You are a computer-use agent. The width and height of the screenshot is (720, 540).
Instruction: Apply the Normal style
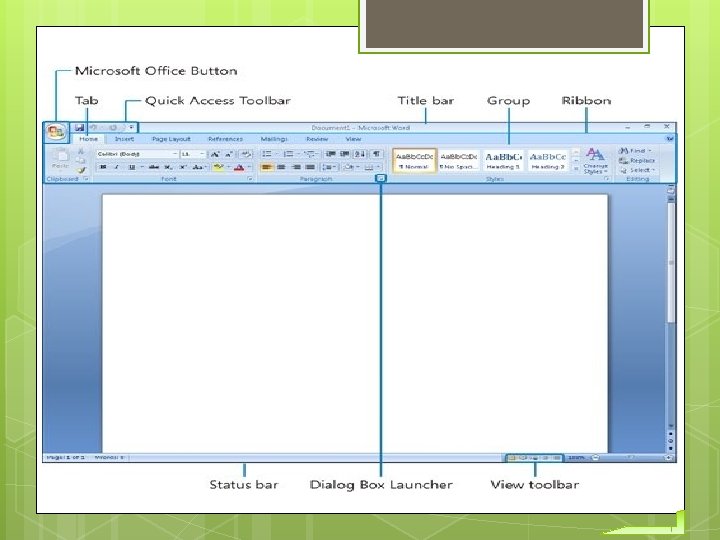pyautogui.click(x=414, y=161)
